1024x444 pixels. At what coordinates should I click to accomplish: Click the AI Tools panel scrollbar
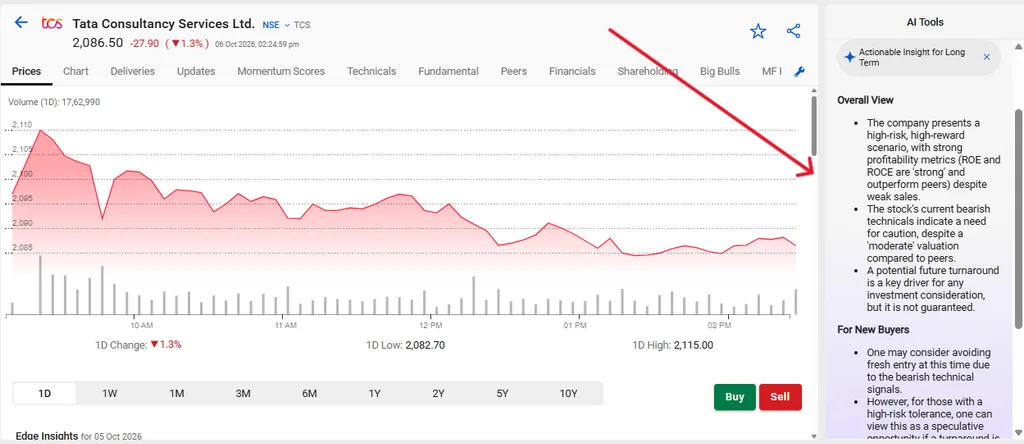tap(1019, 219)
